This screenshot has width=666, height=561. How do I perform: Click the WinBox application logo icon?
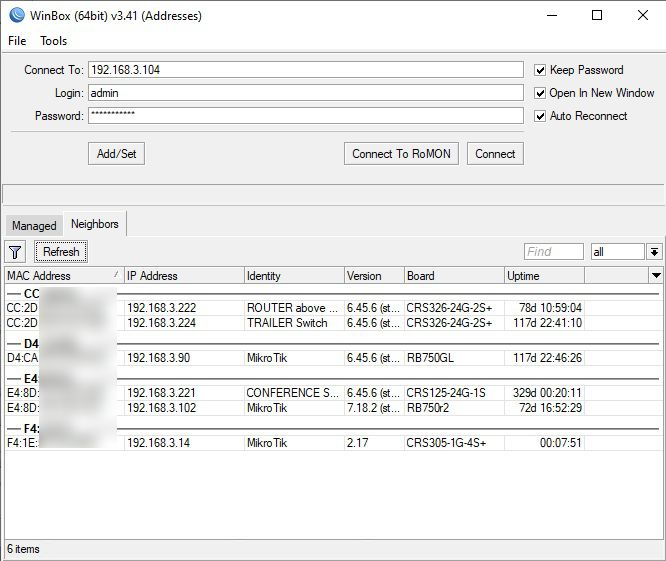click(x=17, y=15)
